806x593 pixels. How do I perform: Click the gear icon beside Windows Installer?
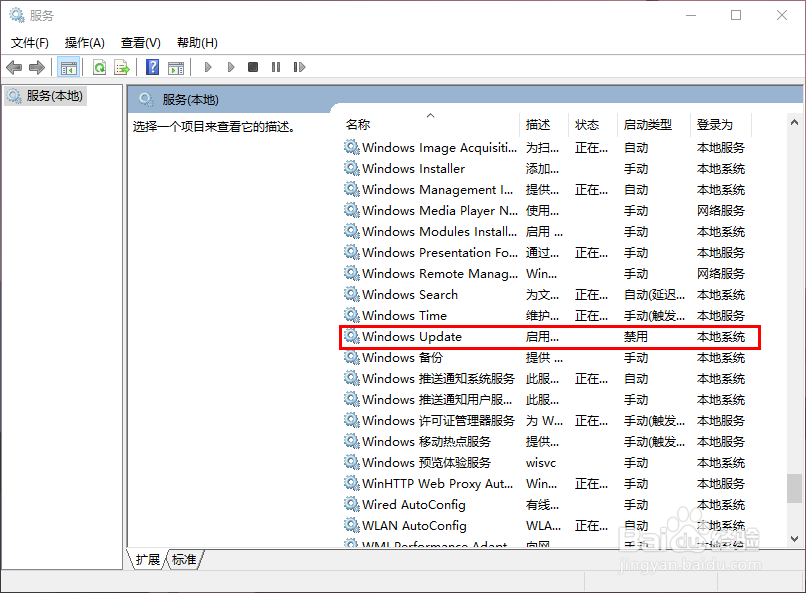pyautogui.click(x=352, y=169)
